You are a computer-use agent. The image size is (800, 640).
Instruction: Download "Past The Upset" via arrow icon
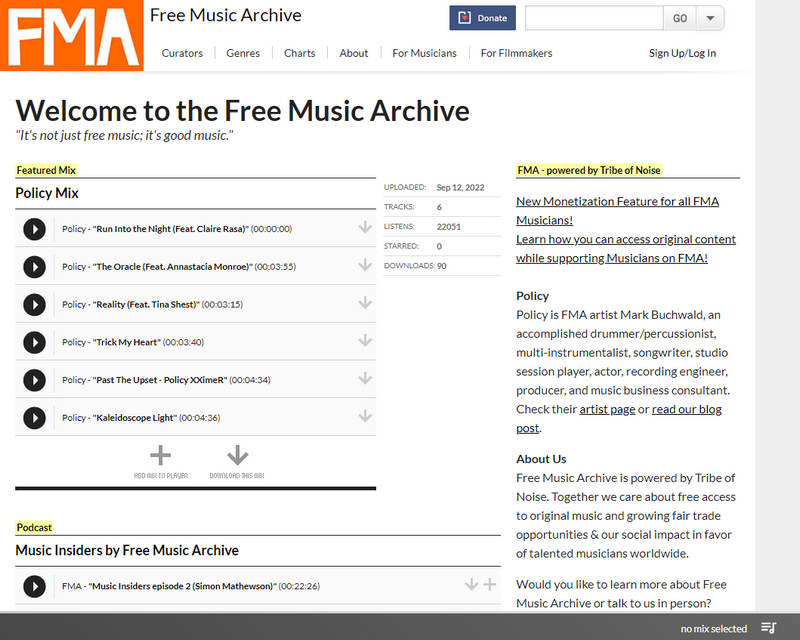tap(365, 378)
